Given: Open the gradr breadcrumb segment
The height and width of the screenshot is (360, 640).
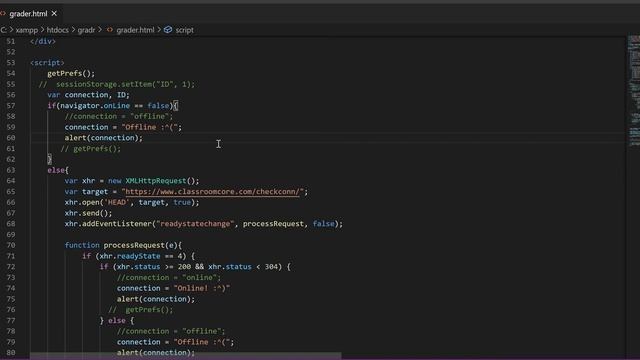Looking at the screenshot, I should coord(86,30).
